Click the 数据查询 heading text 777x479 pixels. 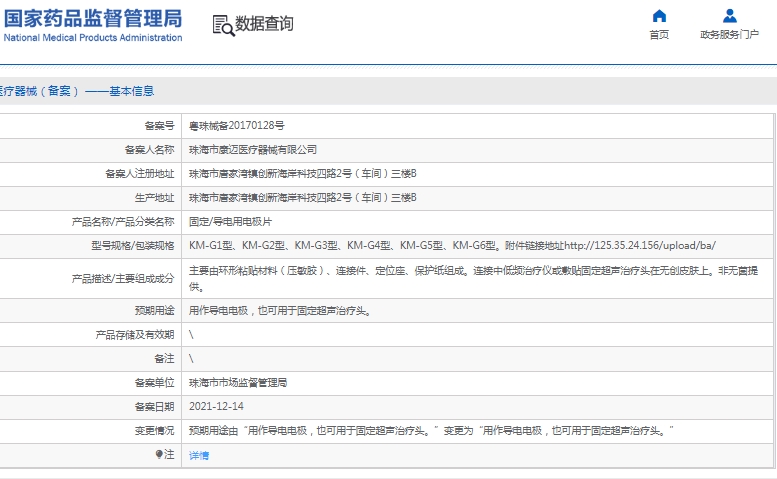coord(264,23)
